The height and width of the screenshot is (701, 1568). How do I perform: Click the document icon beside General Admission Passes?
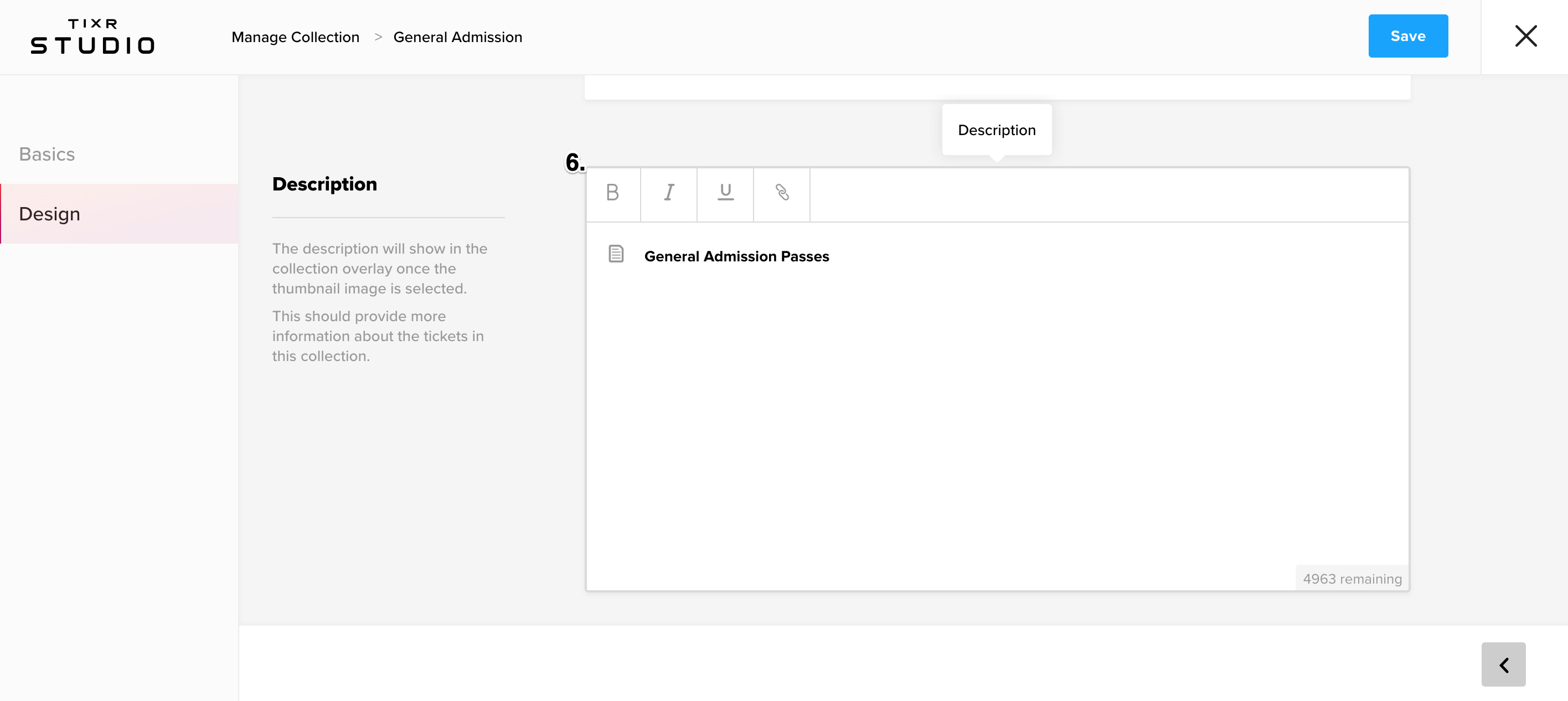[x=616, y=254]
